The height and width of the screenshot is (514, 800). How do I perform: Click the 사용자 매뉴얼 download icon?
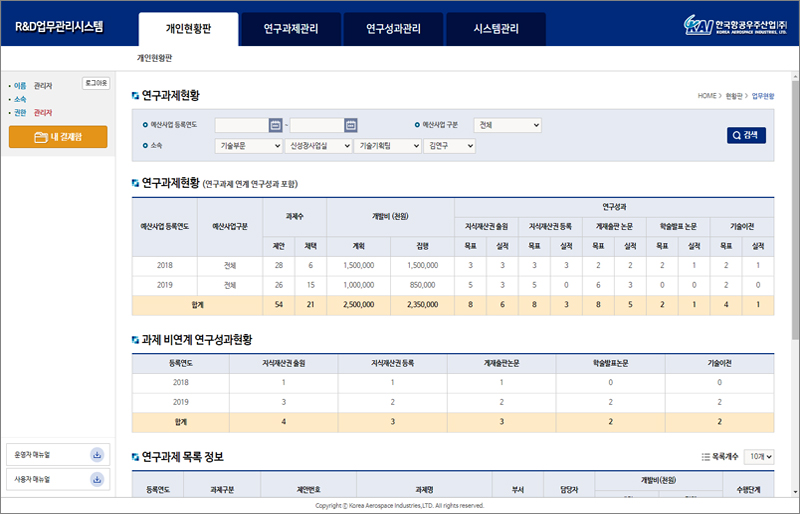(97, 479)
